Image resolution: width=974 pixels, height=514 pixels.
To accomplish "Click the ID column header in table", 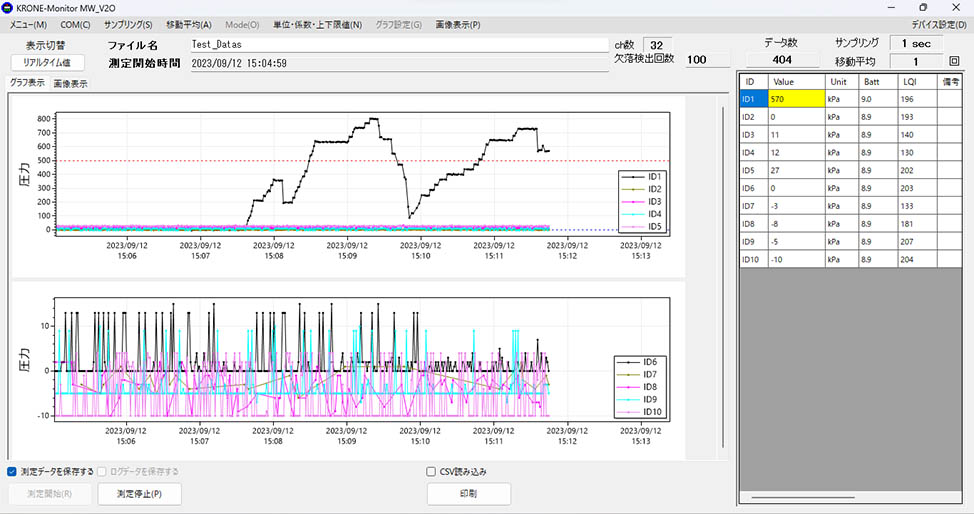I will 754,82.
